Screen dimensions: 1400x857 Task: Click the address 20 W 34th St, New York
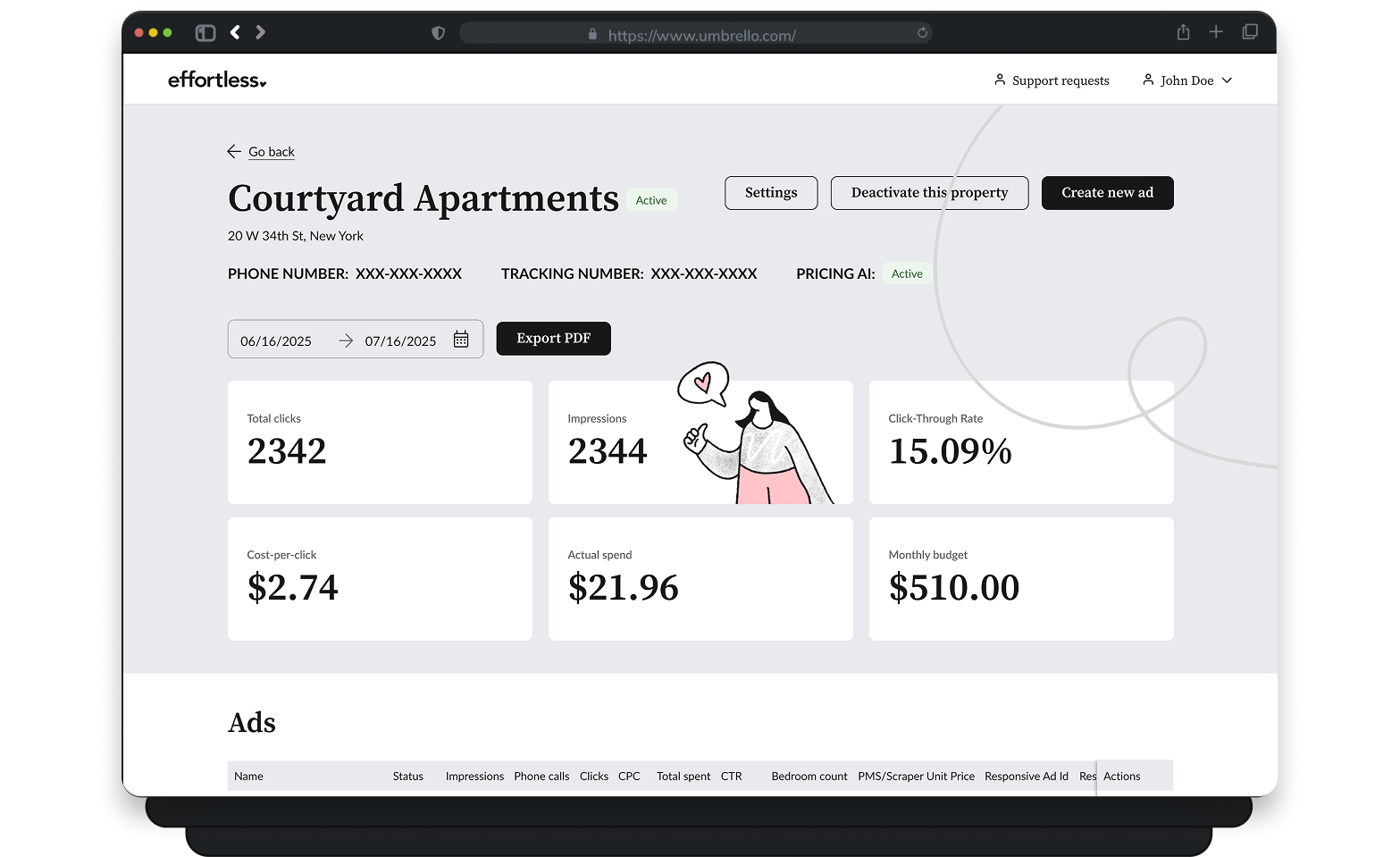pyautogui.click(x=296, y=236)
